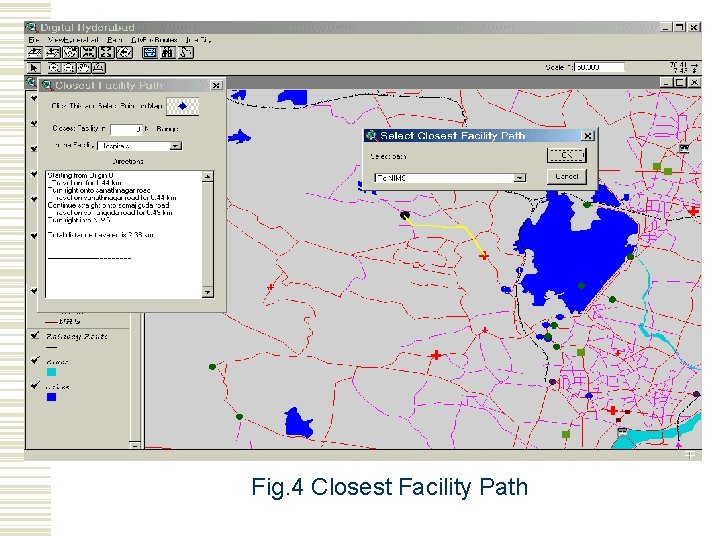Click the red cross at the yellow route end
This screenshot has height=540, width=720.
pyautogui.click(x=484, y=256)
